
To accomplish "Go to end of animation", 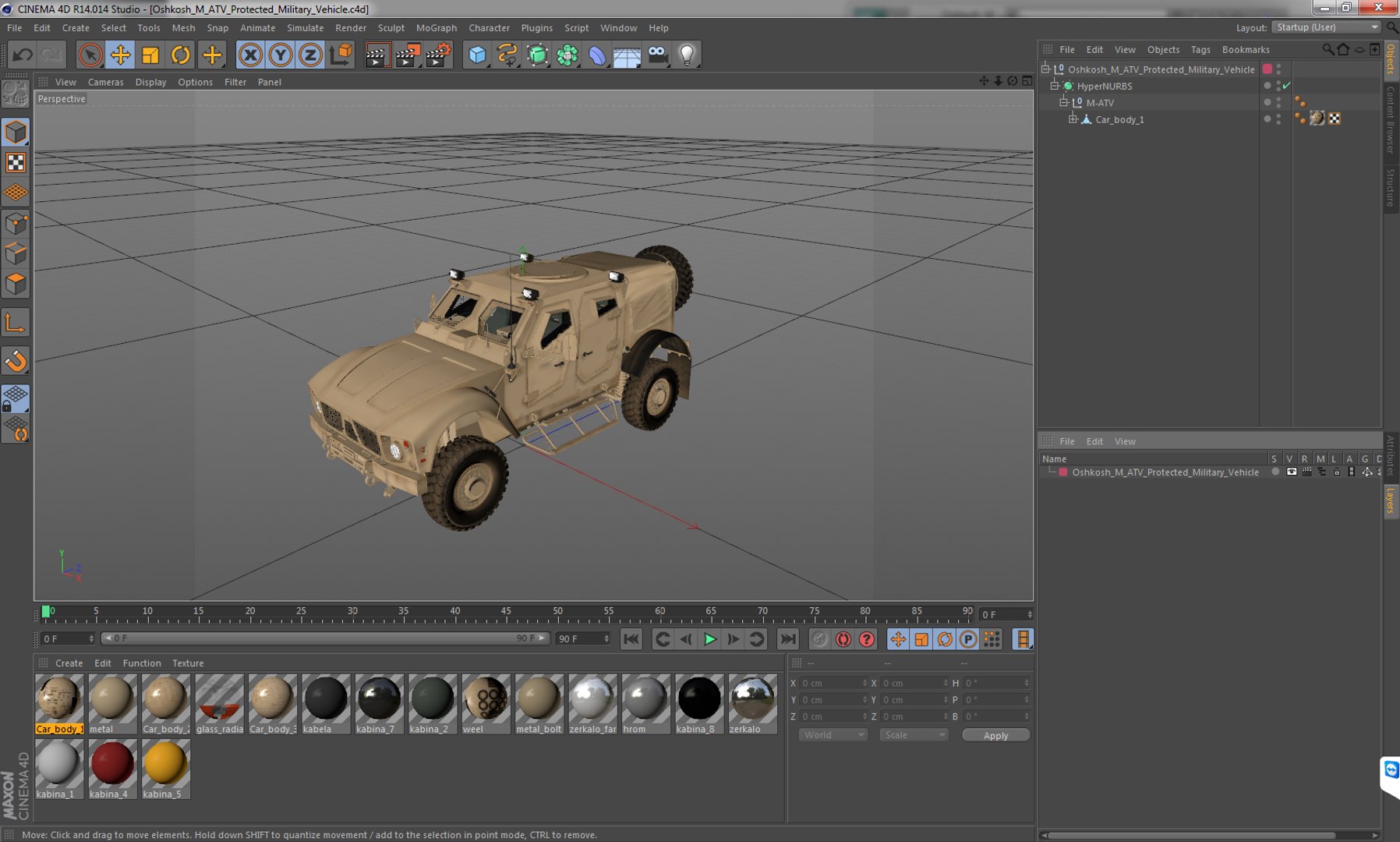I will coord(788,639).
